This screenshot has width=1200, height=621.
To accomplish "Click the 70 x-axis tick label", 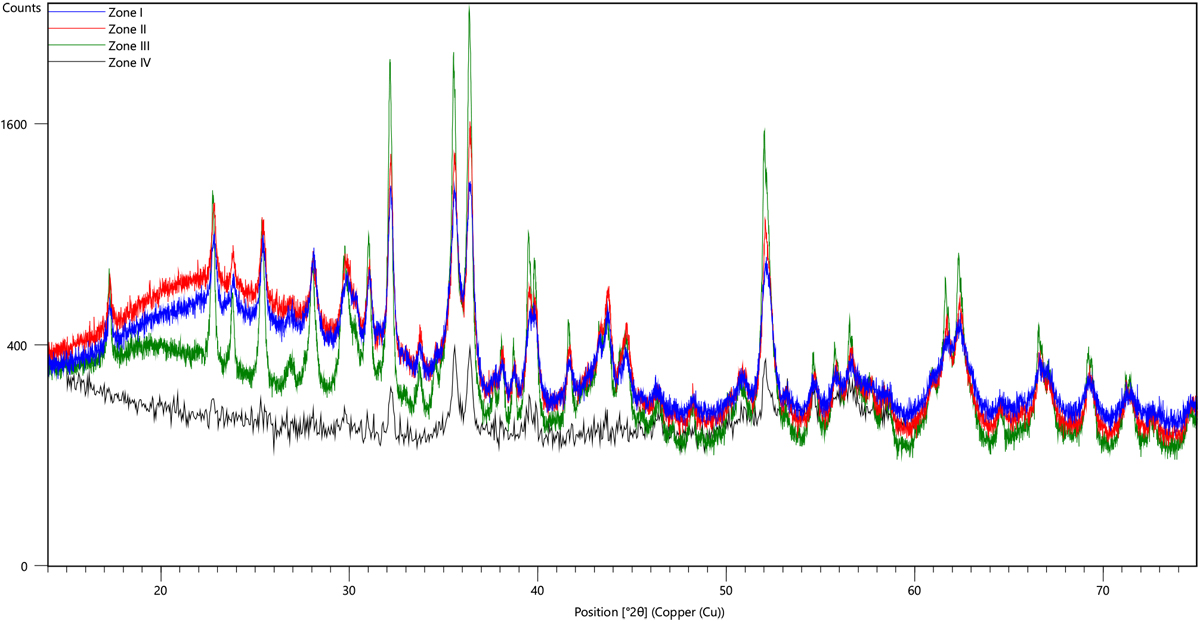I will tap(1103, 589).
